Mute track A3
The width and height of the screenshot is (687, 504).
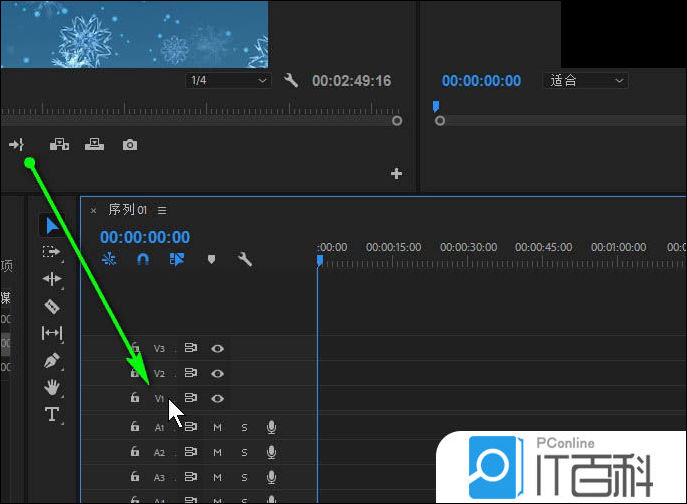coord(217,477)
